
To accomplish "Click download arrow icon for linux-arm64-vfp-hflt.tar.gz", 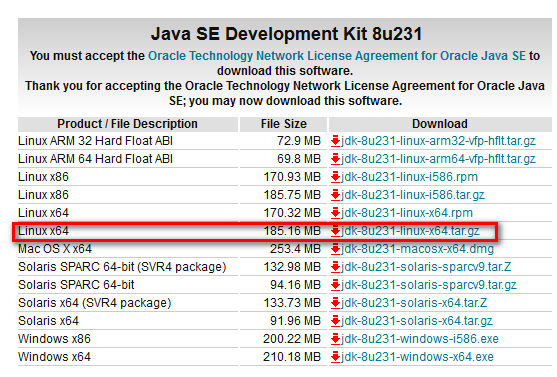I will tap(335, 159).
